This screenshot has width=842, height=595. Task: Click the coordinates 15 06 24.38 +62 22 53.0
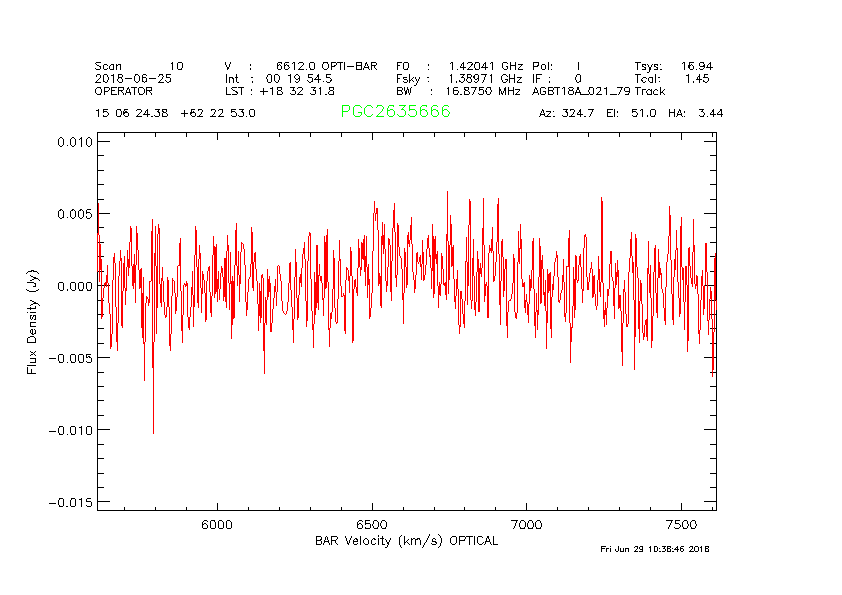click(175, 114)
